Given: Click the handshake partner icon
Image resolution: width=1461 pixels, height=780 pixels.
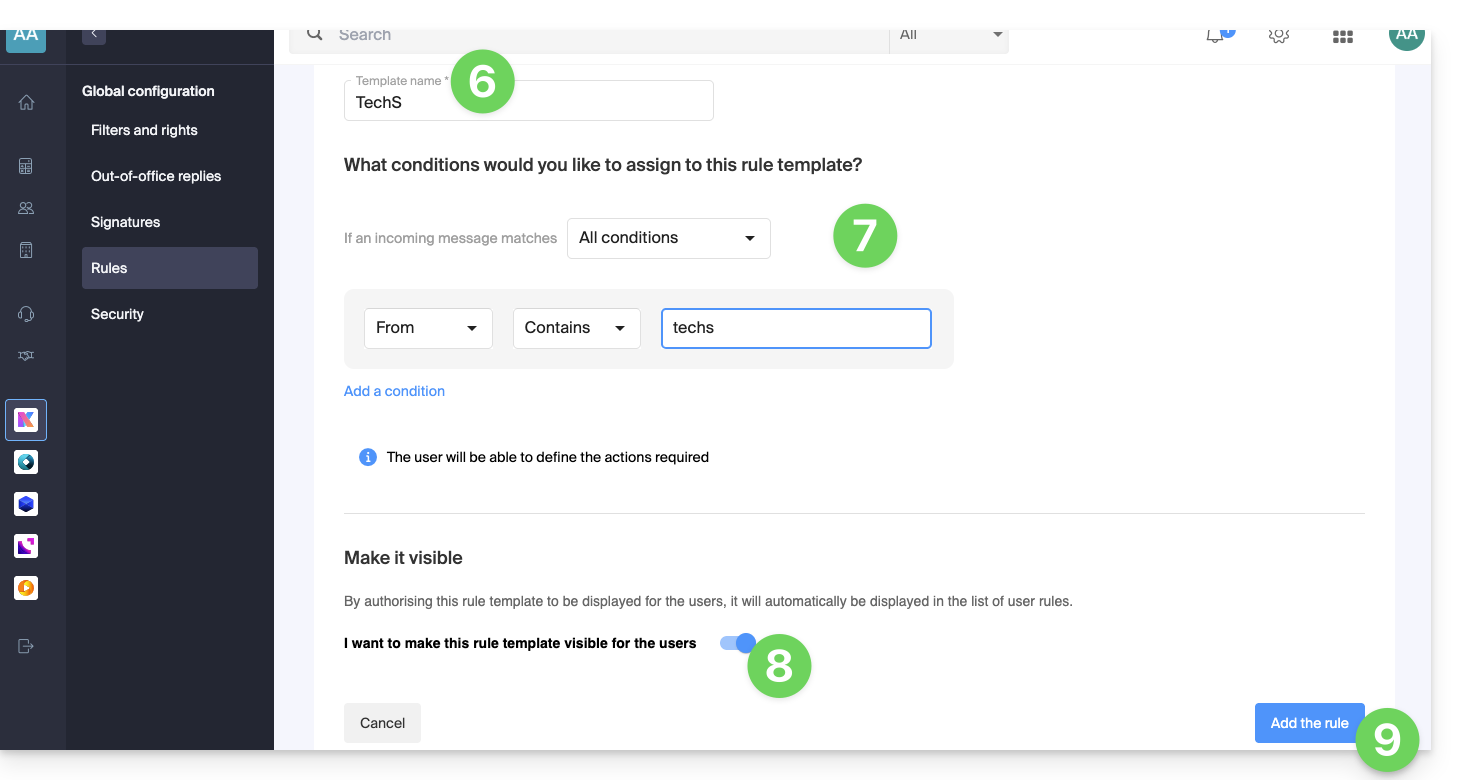Looking at the screenshot, I should click(x=26, y=356).
